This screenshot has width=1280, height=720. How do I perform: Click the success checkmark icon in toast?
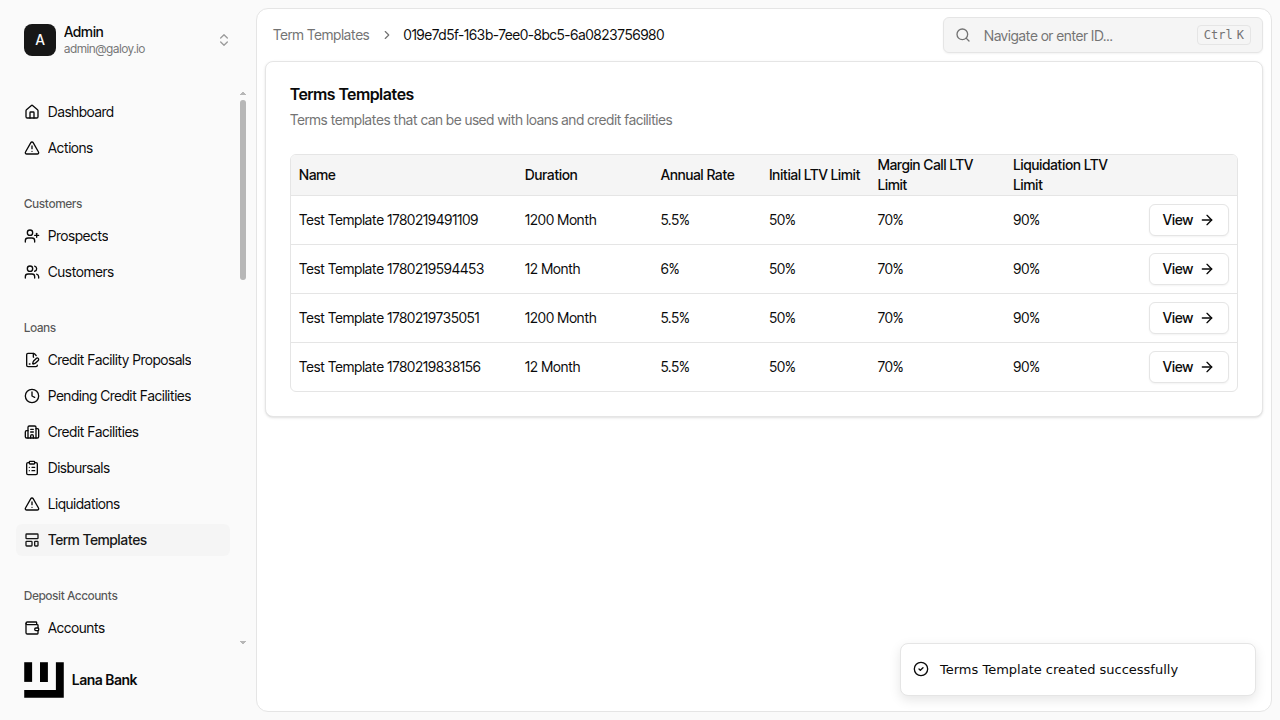[921, 669]
